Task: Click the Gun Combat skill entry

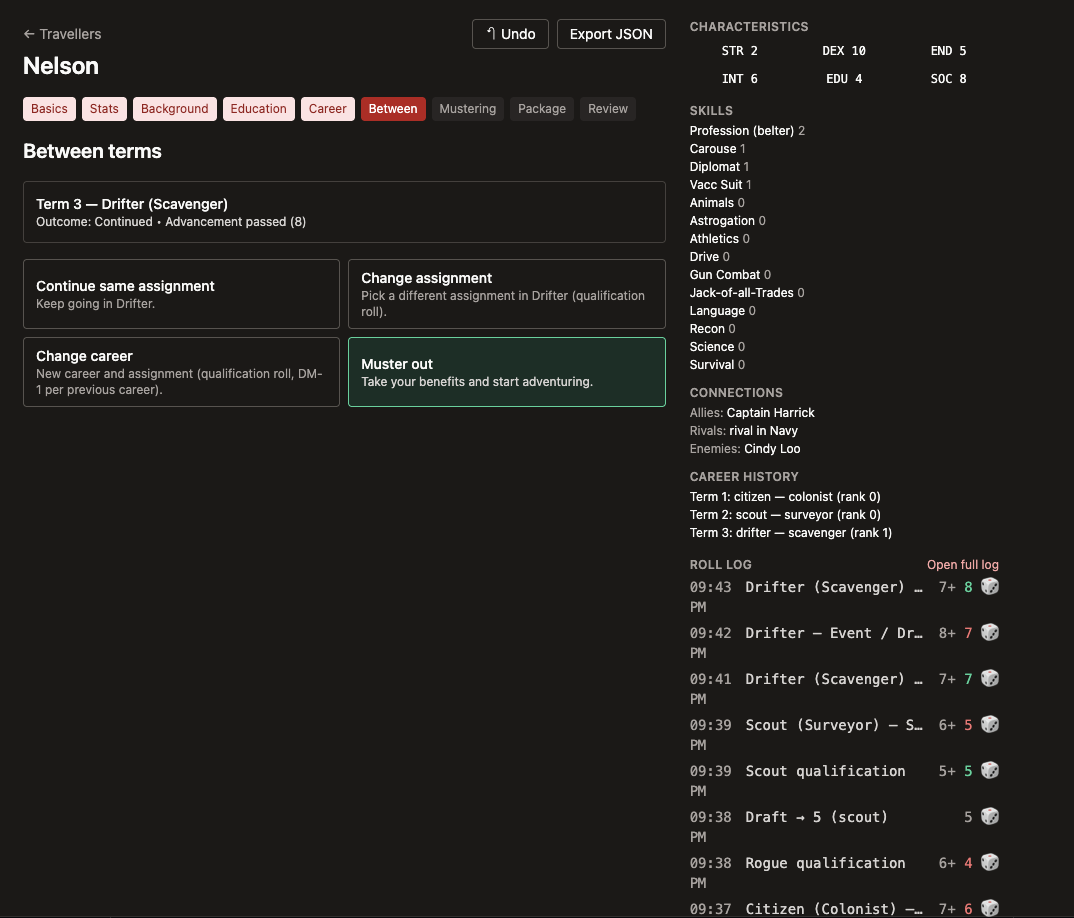Action: pos(730,275)
